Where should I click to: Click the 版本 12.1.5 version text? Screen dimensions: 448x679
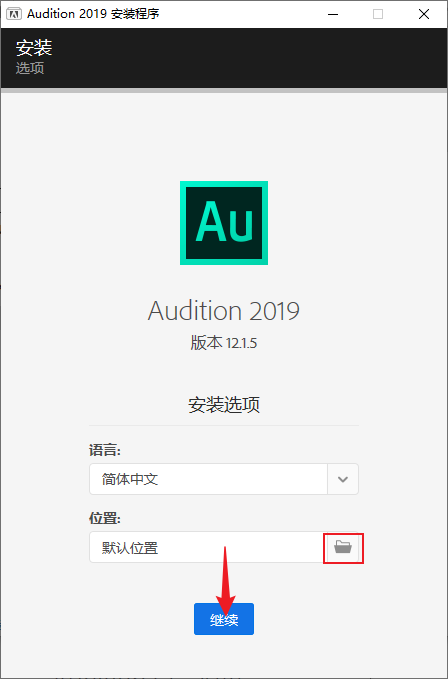tap(224, 343)
